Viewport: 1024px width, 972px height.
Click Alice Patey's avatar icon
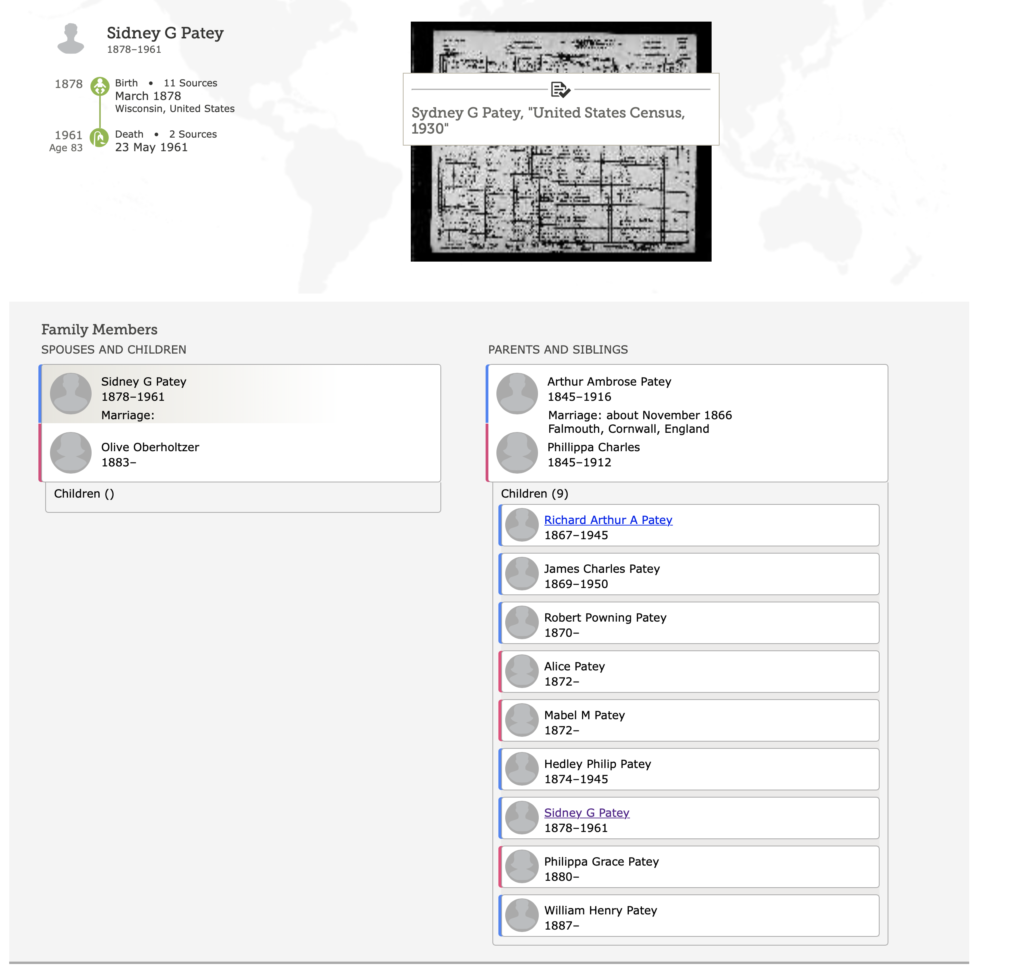pyautogui.click(x=521, y=672)
